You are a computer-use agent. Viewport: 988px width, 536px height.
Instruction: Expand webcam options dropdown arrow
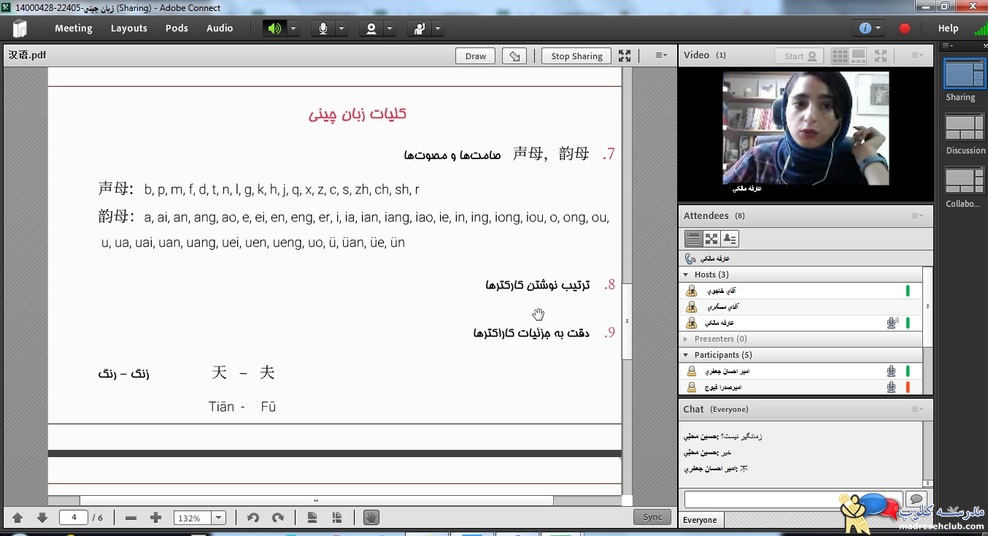tap(389, 28)
